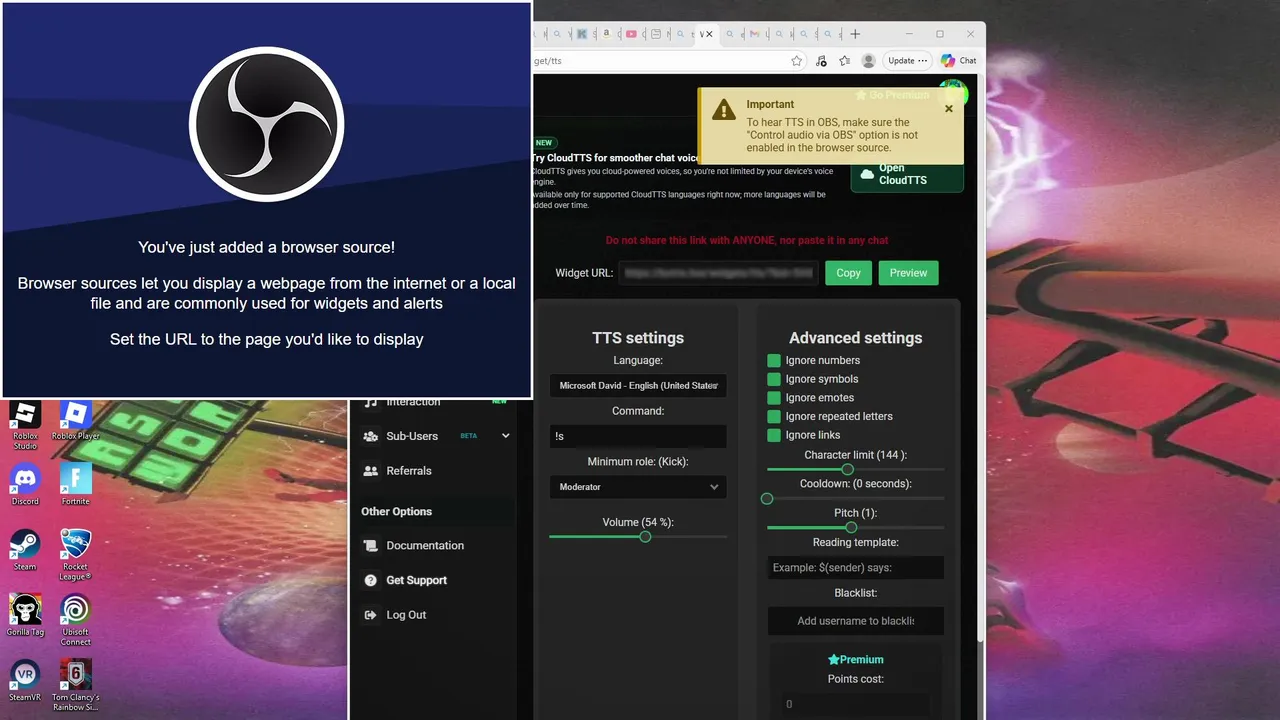Copy the widget URL with the Copy button
This screenshot has height=720, width=1280.
point(848,273)
